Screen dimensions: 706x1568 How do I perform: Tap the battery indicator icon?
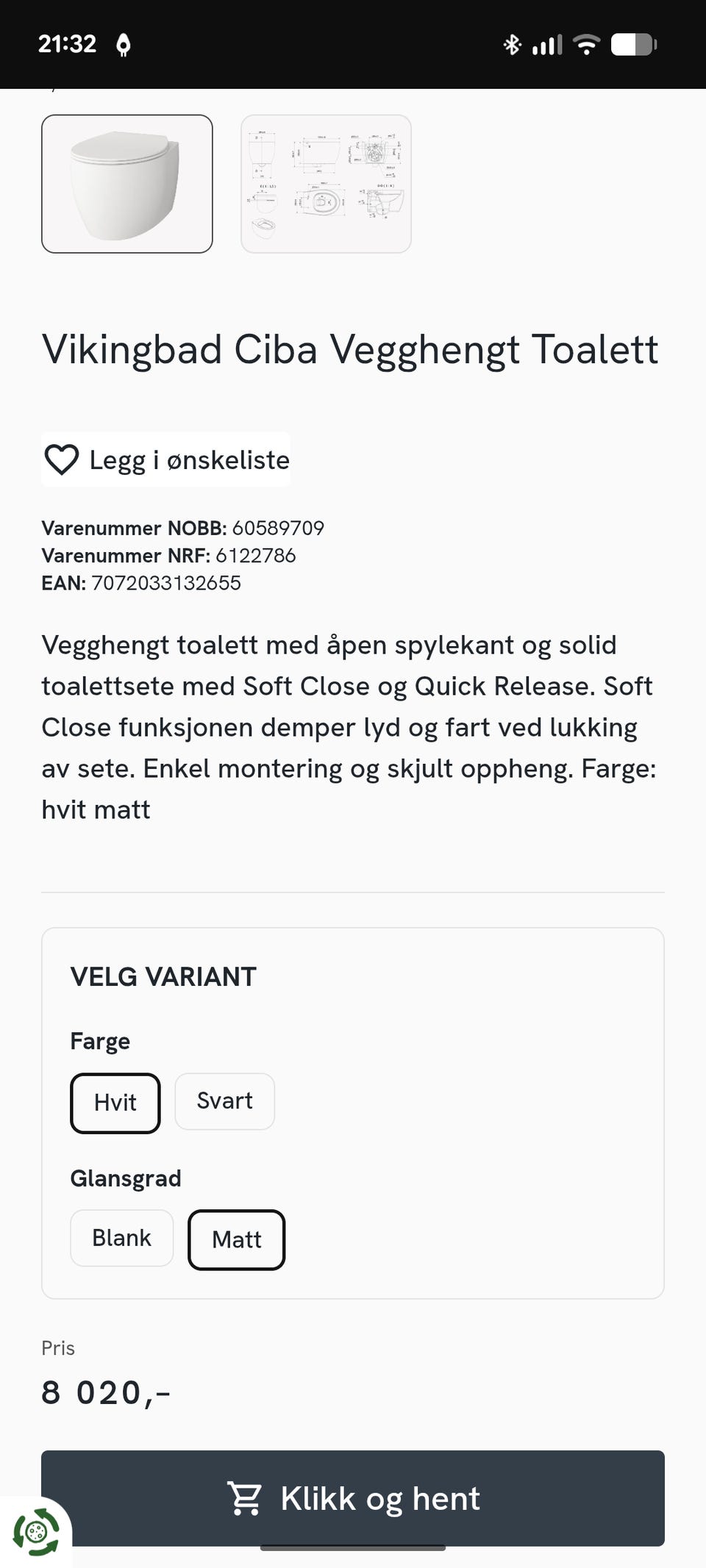click(x=634, y=45)
